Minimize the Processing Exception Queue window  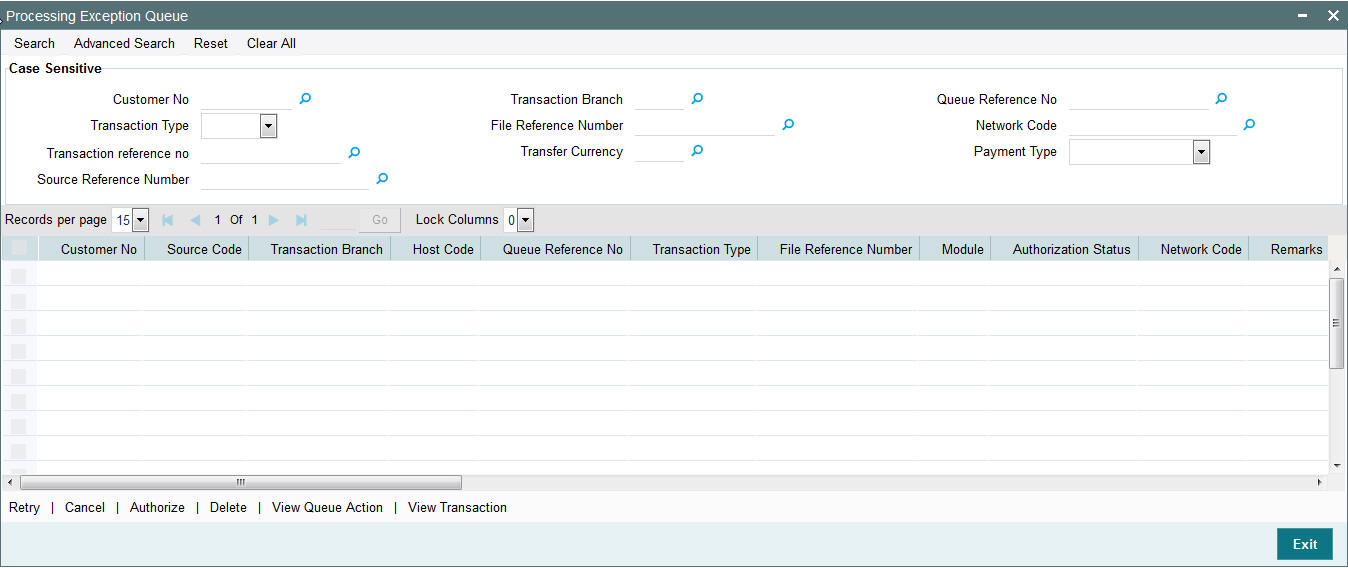[1303, 16]
